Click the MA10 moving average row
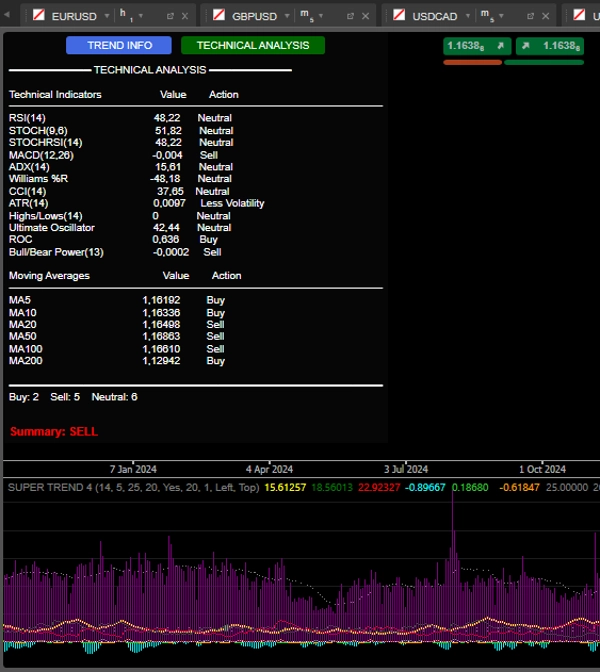 117,313
